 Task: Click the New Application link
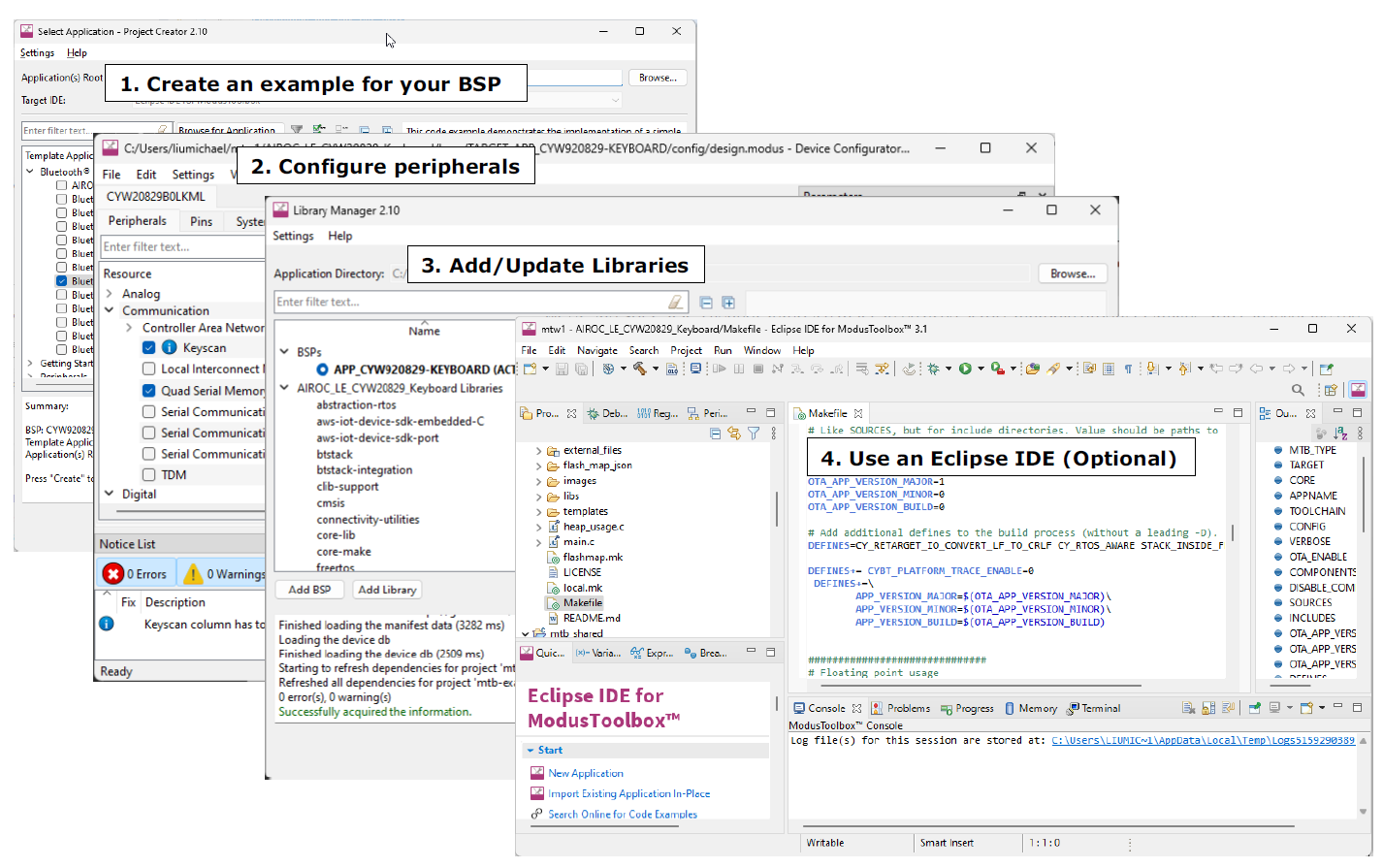[586, 773]
